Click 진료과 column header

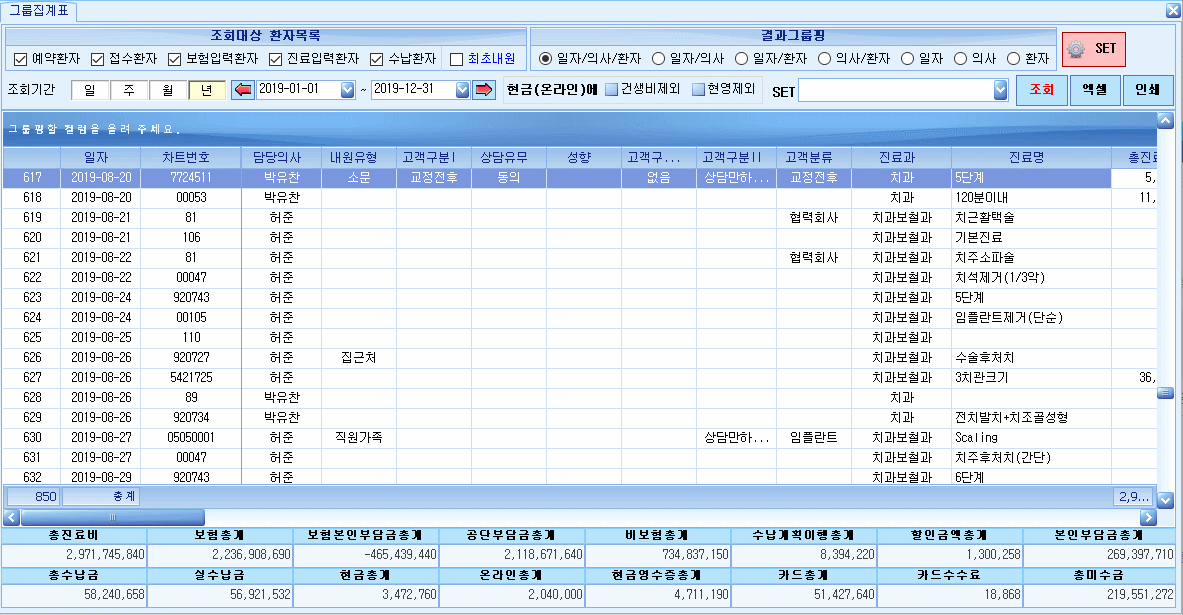[x=902, y=158]
